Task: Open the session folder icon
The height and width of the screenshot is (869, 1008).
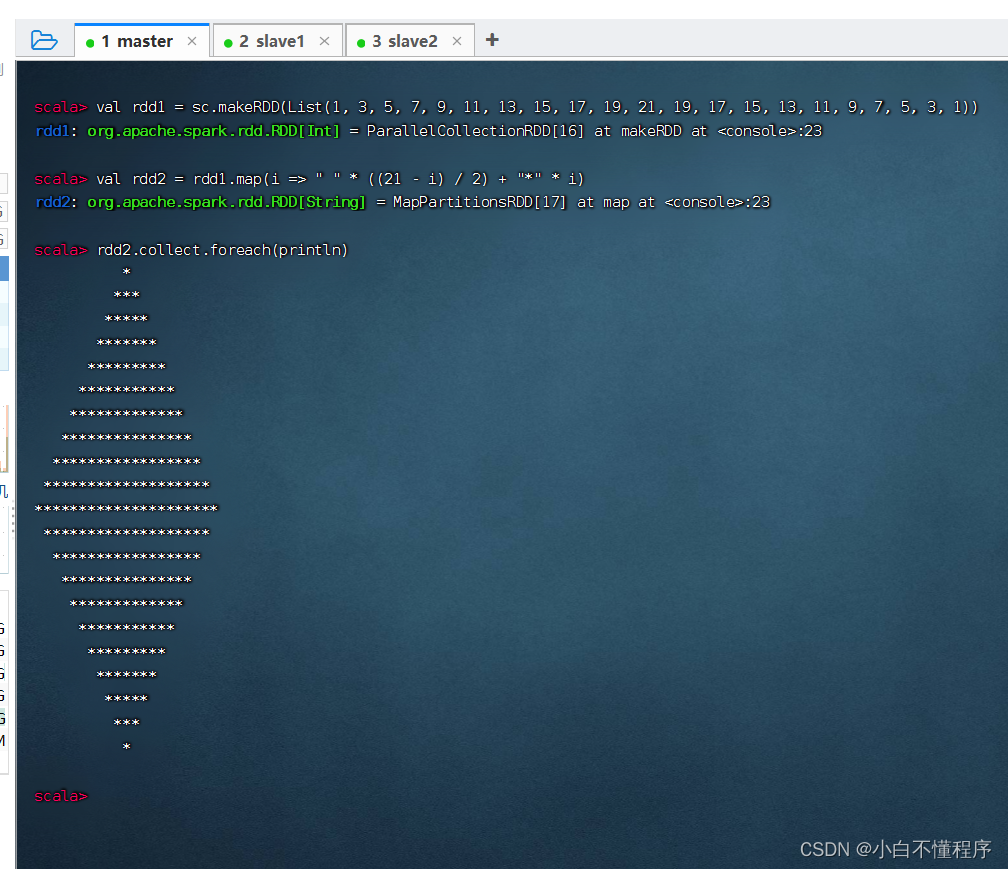Action: [44, 40]
